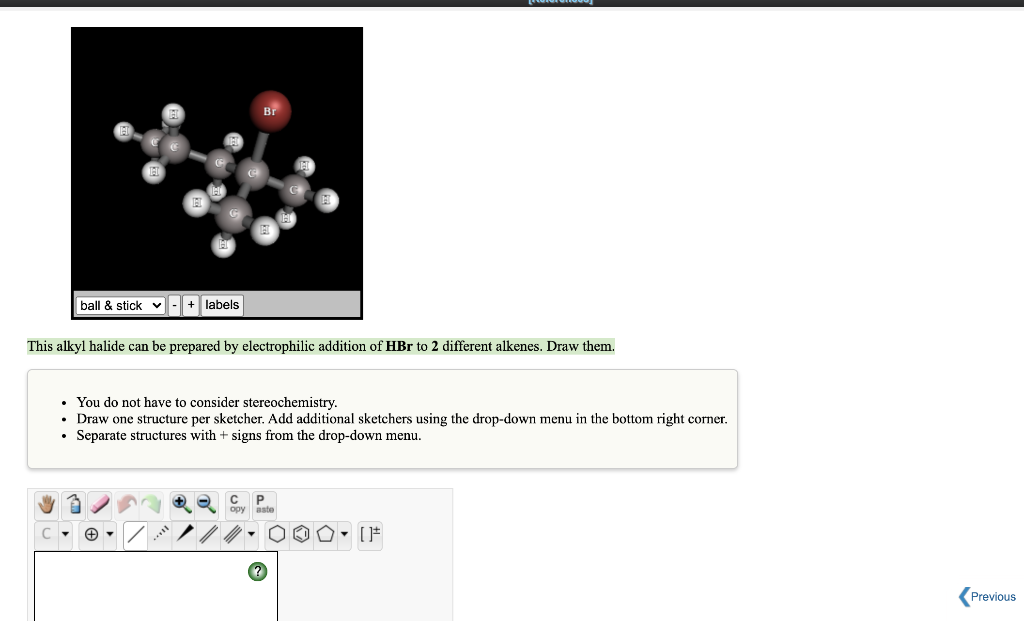The width and height of the screenshot is (1024, 621).
Task: Select the dashed recessed bond tool
Action: (160, 534)
